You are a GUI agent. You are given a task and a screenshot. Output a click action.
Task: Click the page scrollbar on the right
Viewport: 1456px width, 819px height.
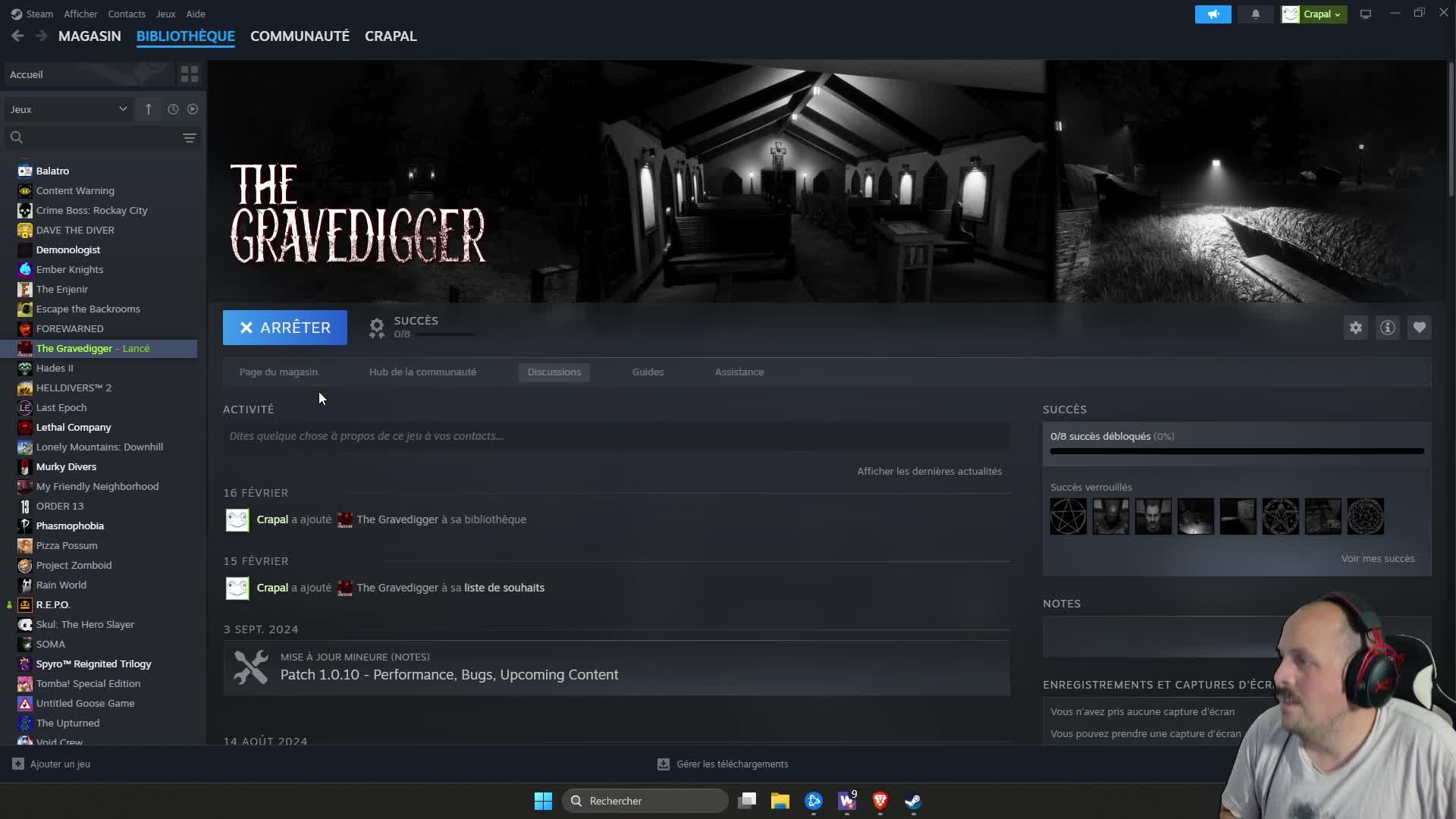(x=1451, y=129)
